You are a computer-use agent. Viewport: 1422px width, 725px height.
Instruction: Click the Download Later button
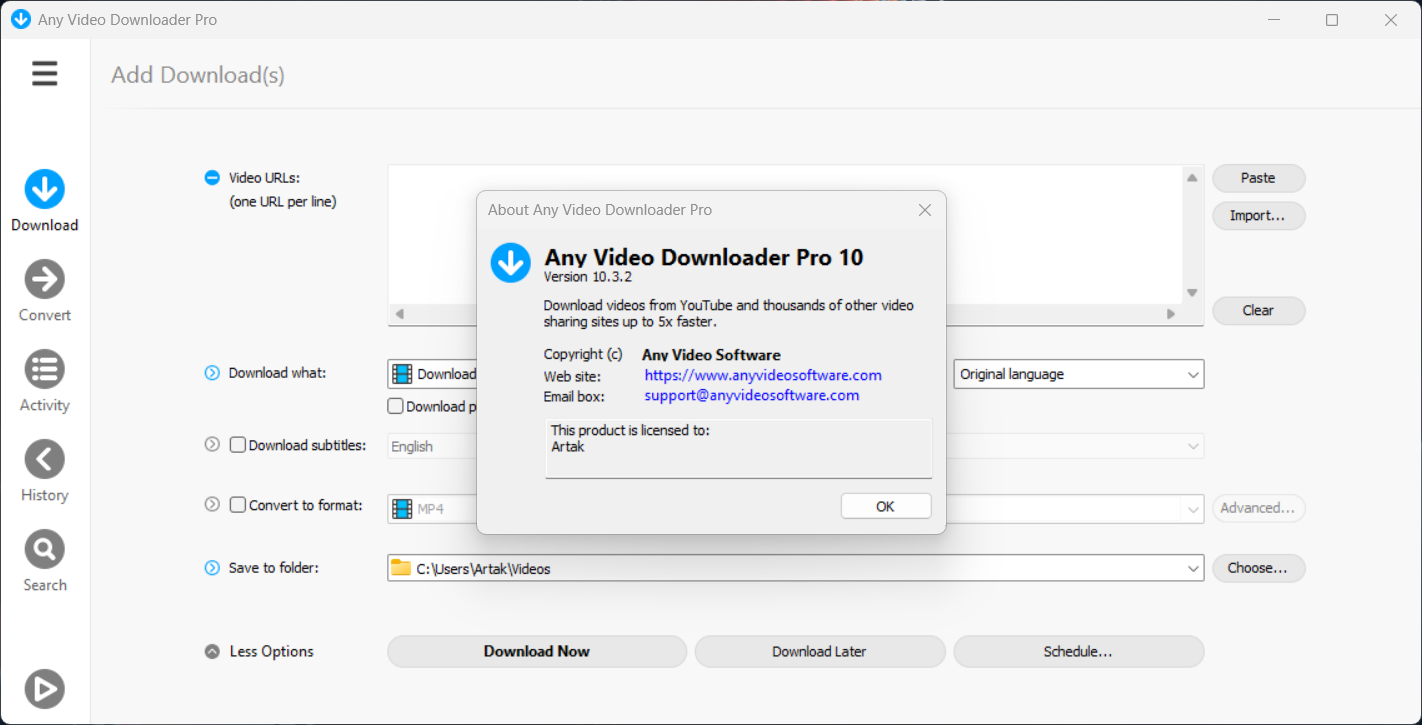(820, 651)
